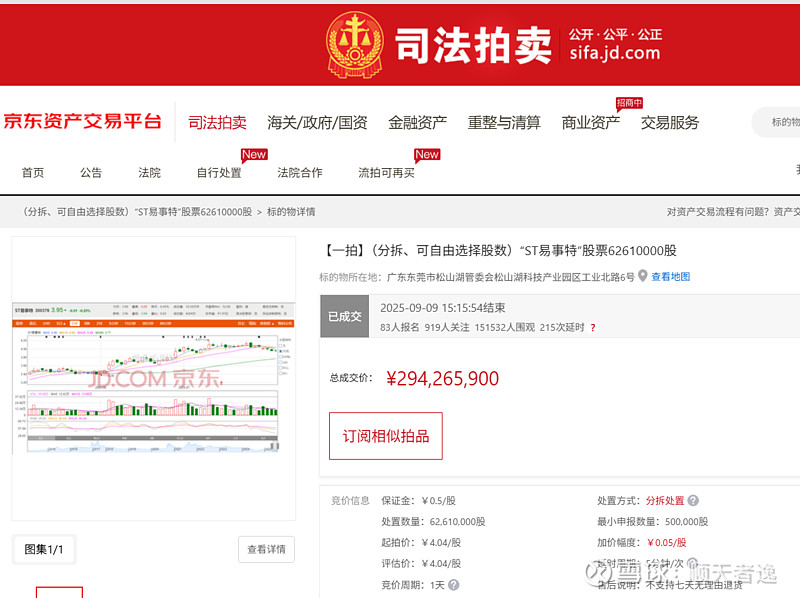Click the breadcrumb link for ST易事特 stock listing

137,212
